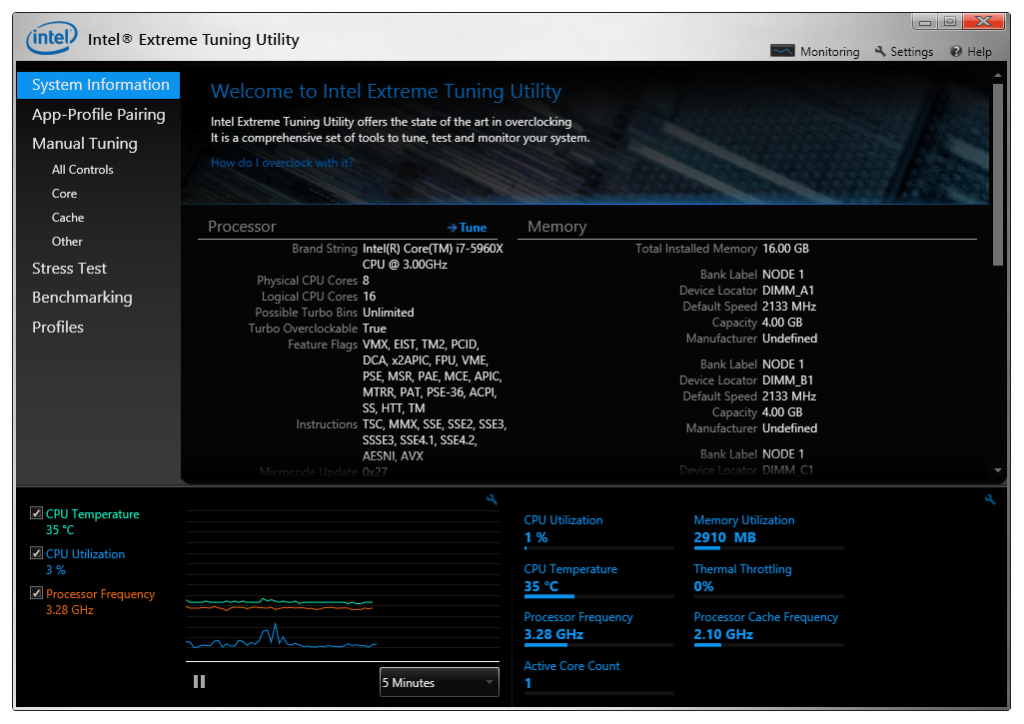
Task: Select Cache under Manual Tuning
Action: (68, 217)
